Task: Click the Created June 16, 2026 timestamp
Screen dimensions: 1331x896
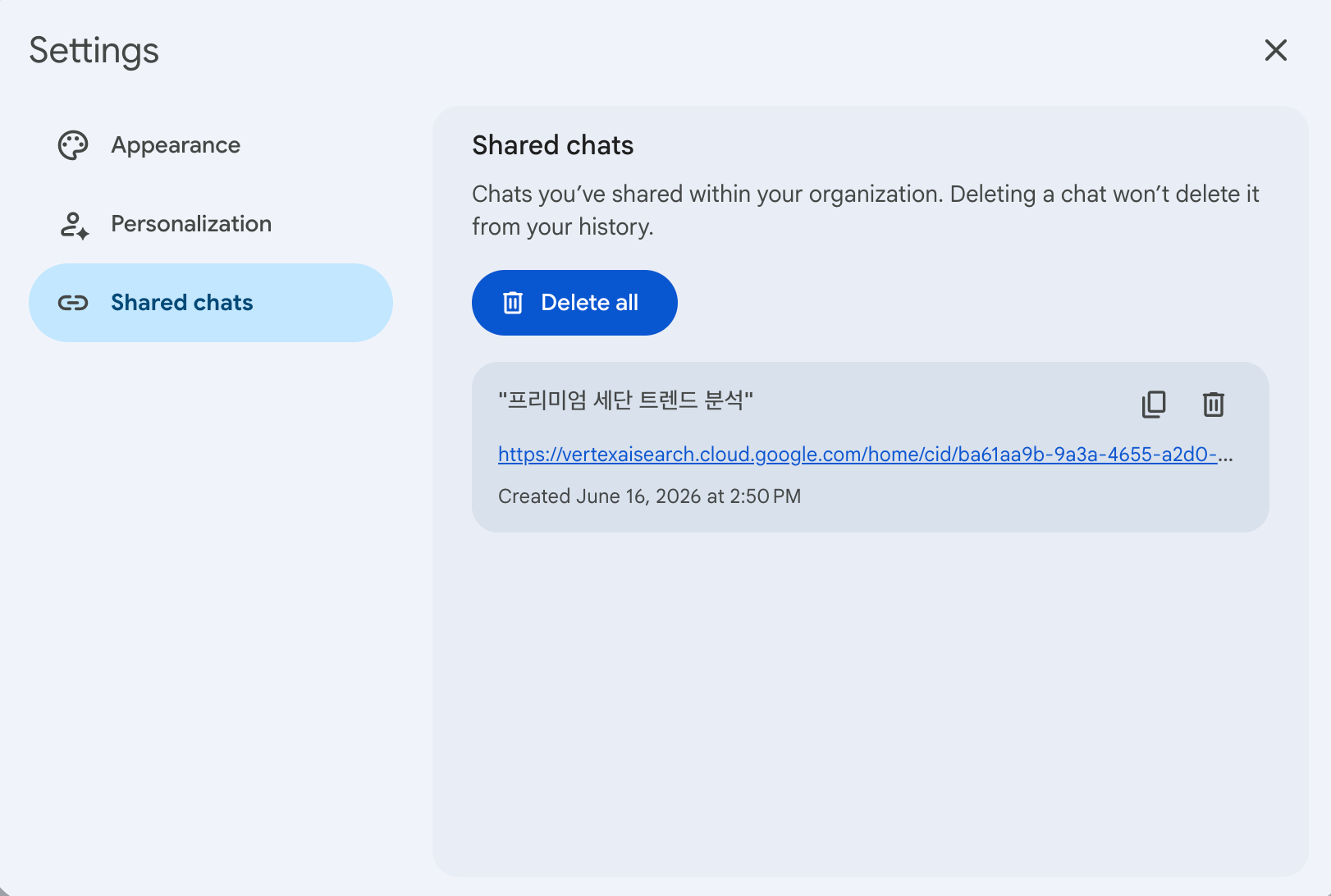Action: (x=649, y=496)
